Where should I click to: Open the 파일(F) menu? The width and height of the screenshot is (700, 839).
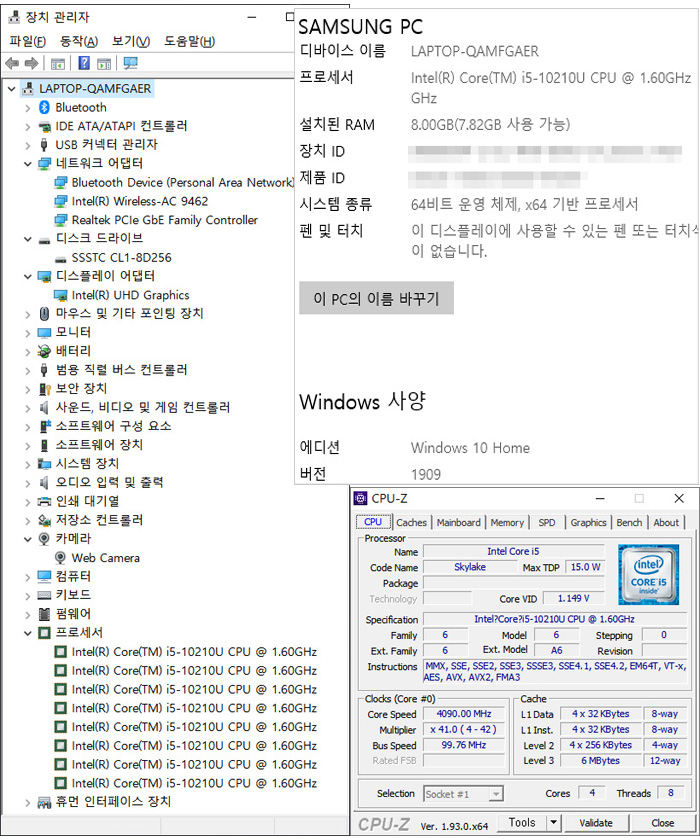coord(28,41)
